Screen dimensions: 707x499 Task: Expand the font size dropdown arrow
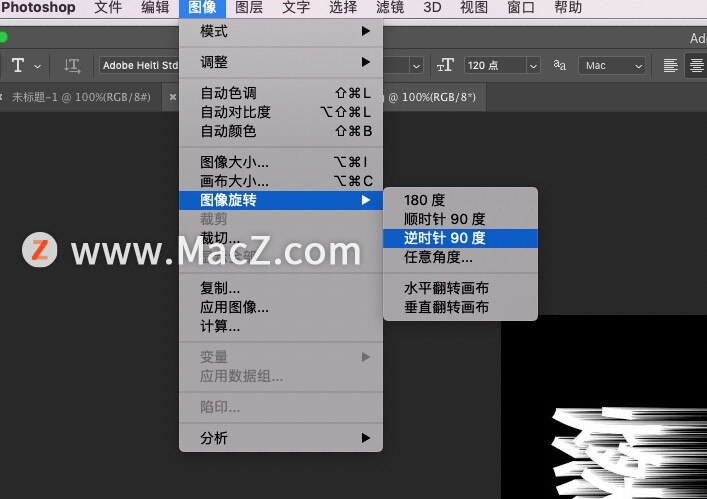point(533,66)
